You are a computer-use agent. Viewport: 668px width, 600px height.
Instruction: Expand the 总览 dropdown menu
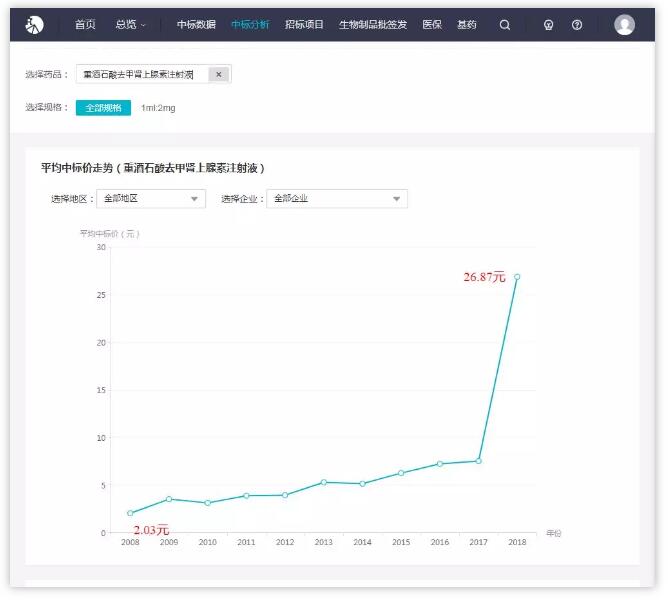coord(130,25)
